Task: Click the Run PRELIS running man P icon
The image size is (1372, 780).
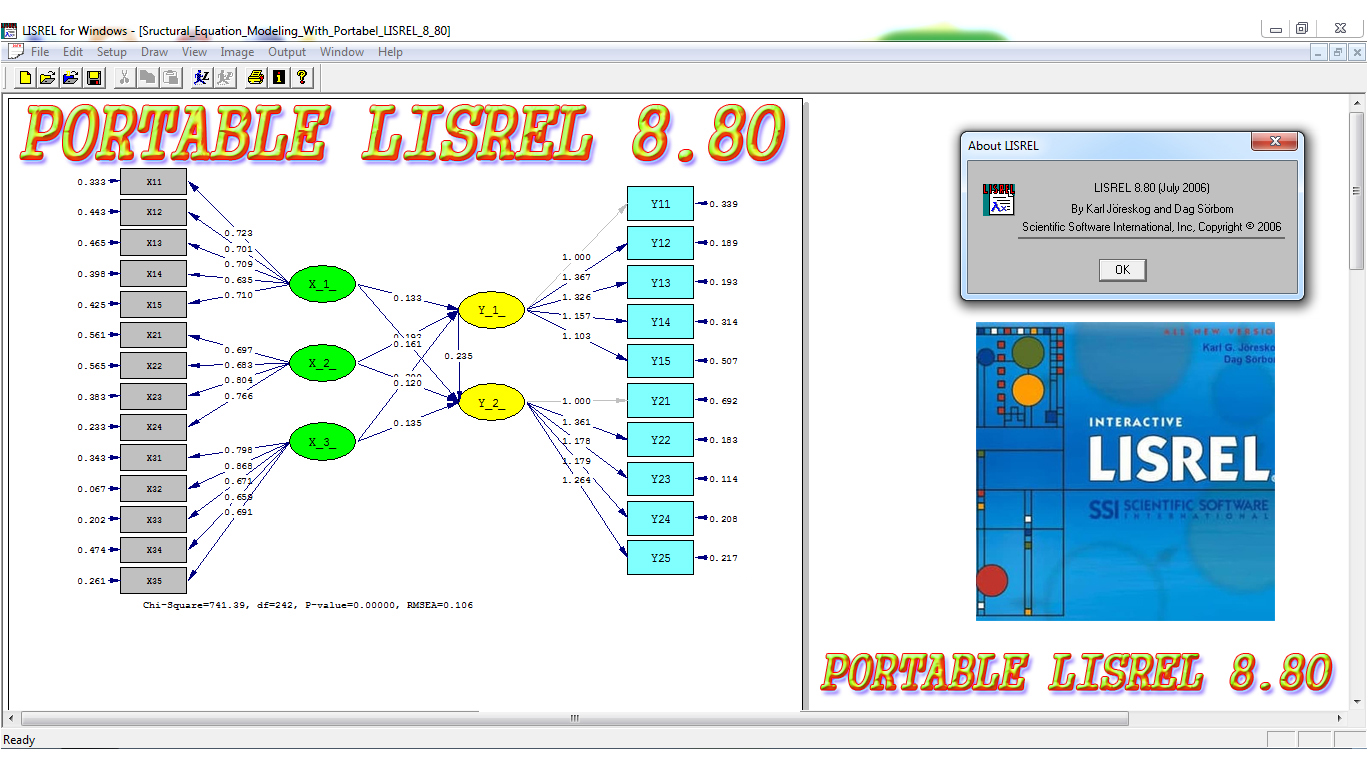Action: click(225, 77)
